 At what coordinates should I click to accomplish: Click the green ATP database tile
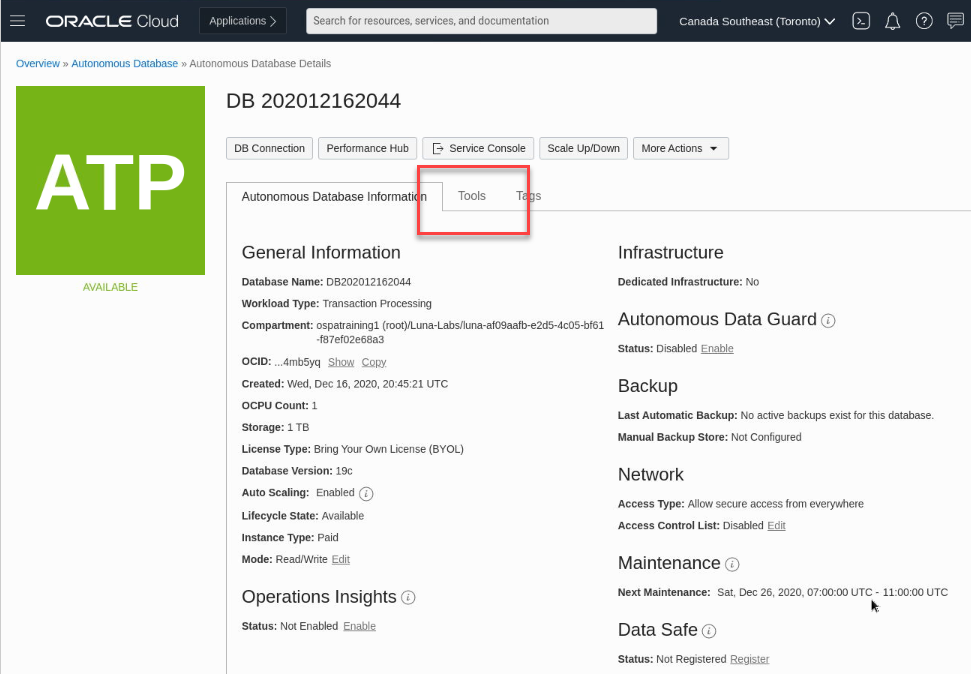point(110,180)
